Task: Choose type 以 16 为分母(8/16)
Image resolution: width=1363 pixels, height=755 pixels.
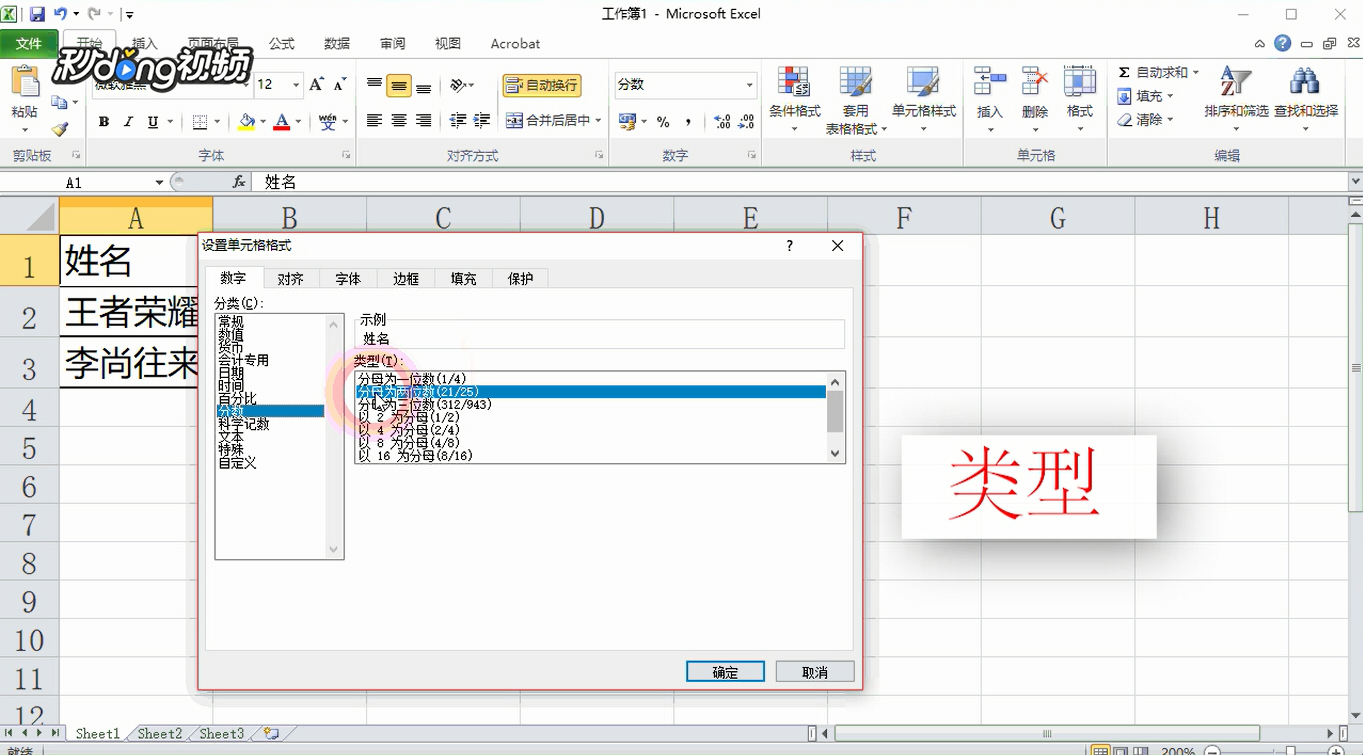Action: click(590, 456)
